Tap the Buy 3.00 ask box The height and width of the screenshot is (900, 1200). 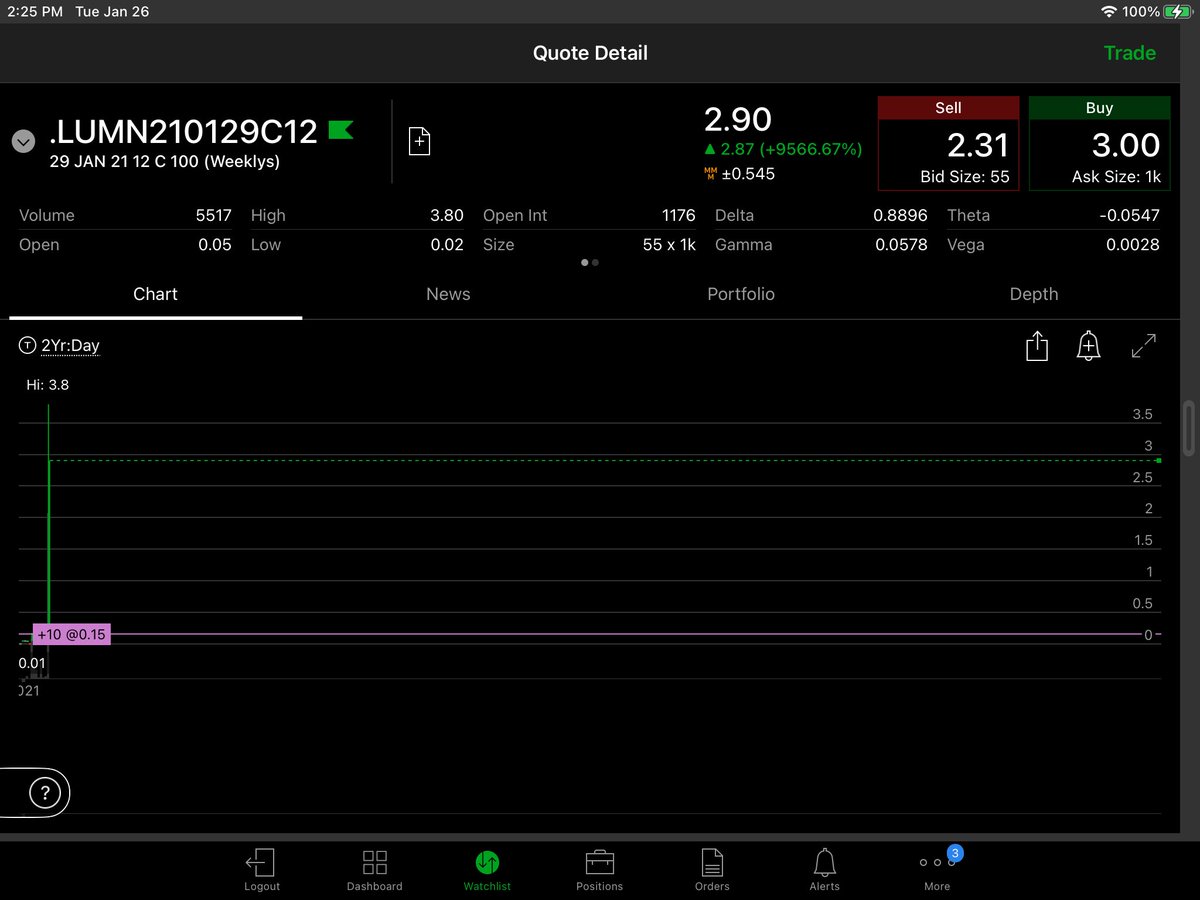[x=1099, y=143]
